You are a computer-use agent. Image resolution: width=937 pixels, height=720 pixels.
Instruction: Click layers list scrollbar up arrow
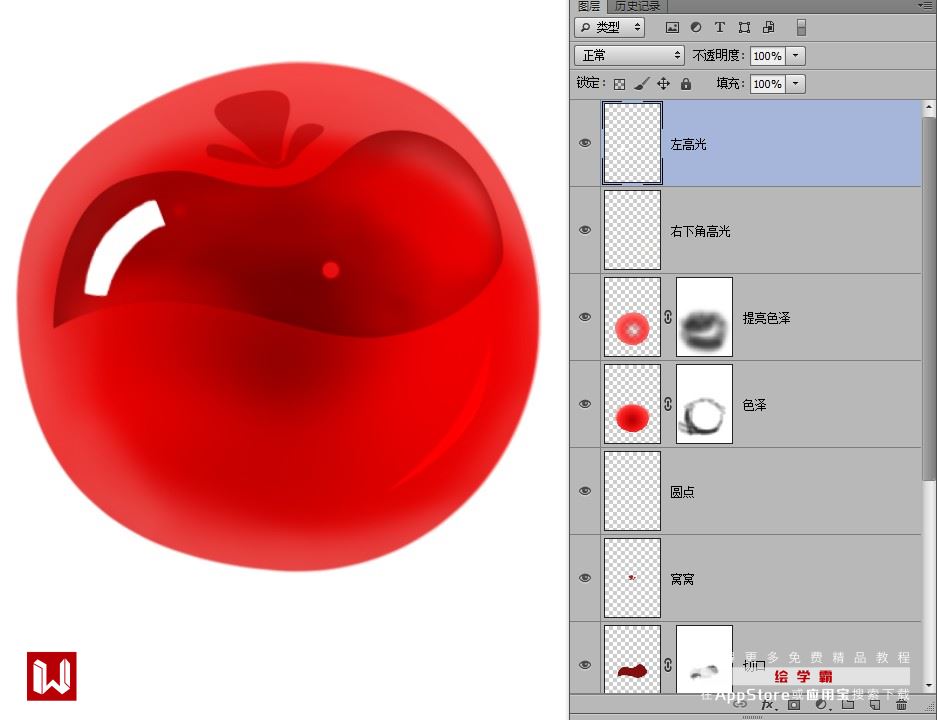tap(929, 108)
